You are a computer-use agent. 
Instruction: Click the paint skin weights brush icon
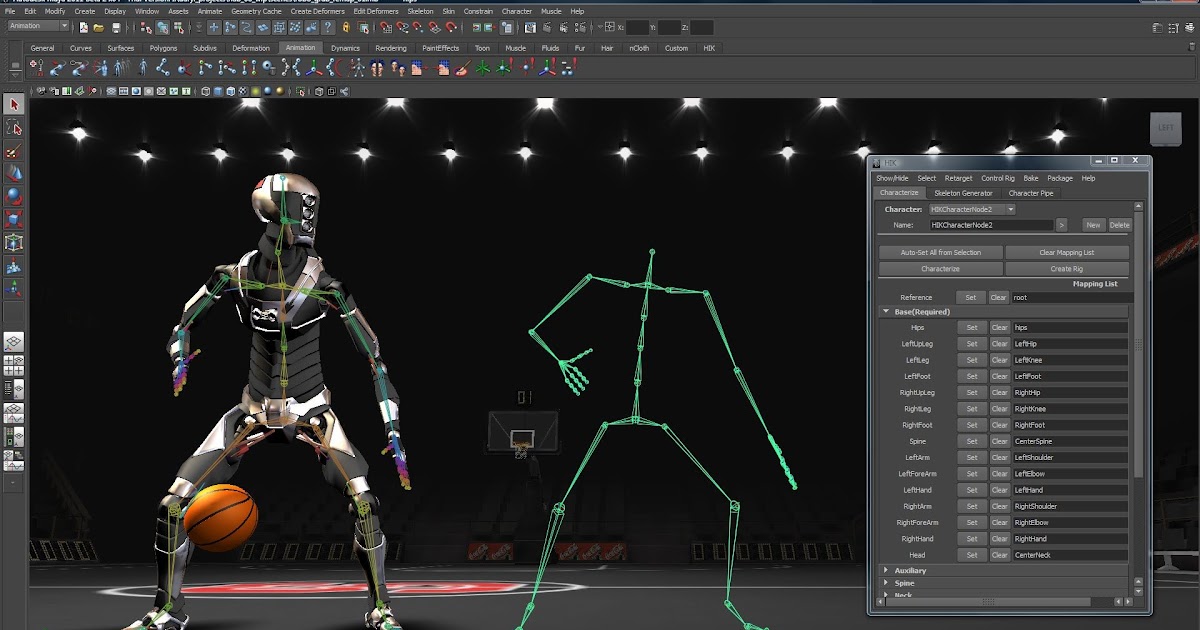[462, 68]
